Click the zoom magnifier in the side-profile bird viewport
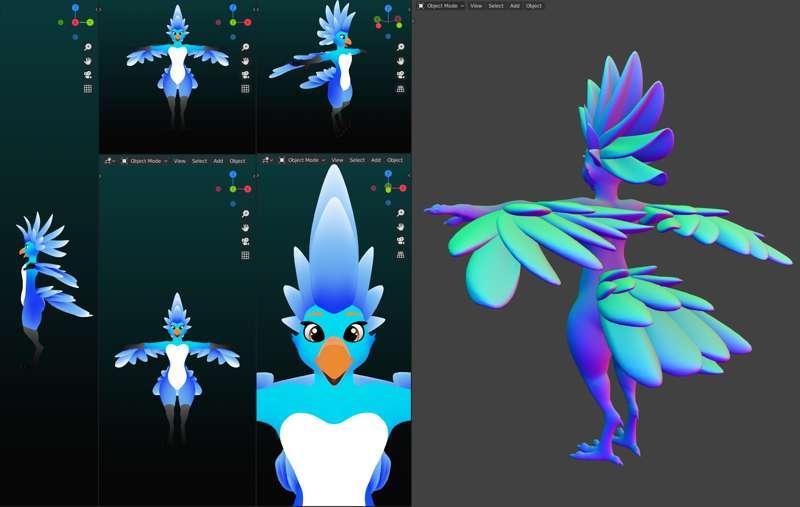This screenshot has width=800, height=507. click(x=88, y=47)
